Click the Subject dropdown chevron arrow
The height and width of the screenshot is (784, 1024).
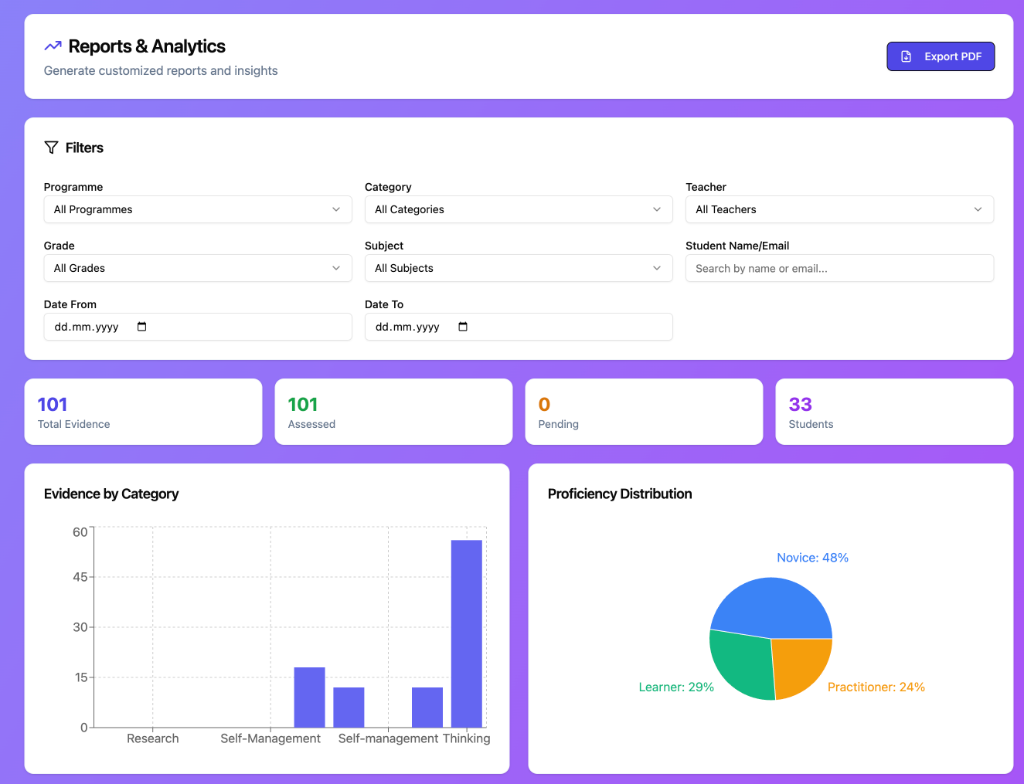coord(657,269)
